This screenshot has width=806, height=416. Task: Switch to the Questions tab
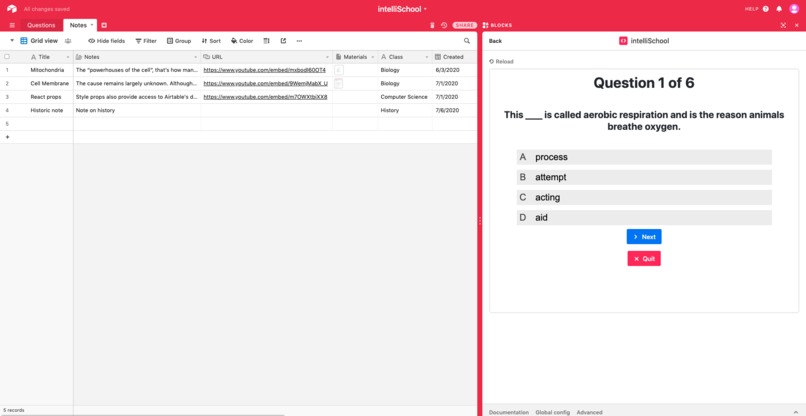click(41, 25)
